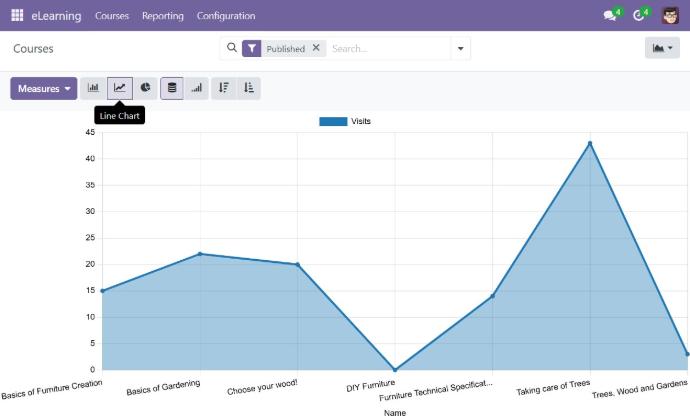Toggle the Cumulative chart option

click(x=197, y=88)
